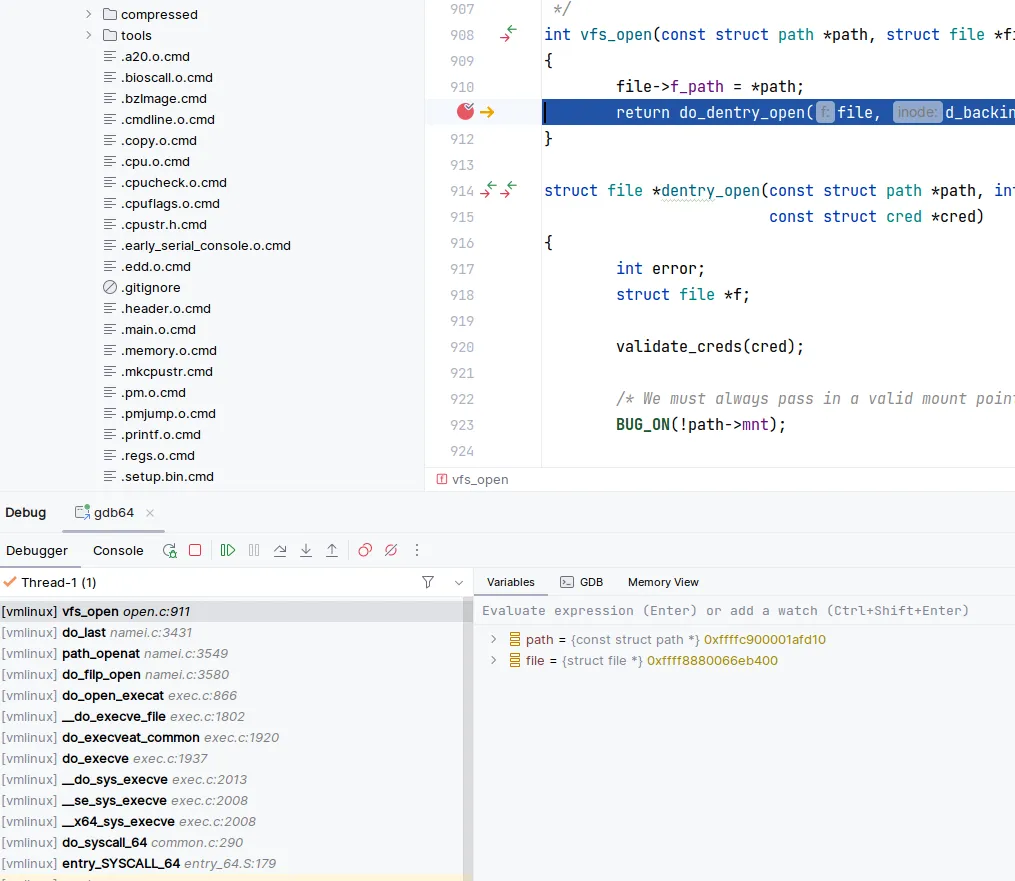Step into the function call
The image size is (1015, 881).
tap(306, 550)
